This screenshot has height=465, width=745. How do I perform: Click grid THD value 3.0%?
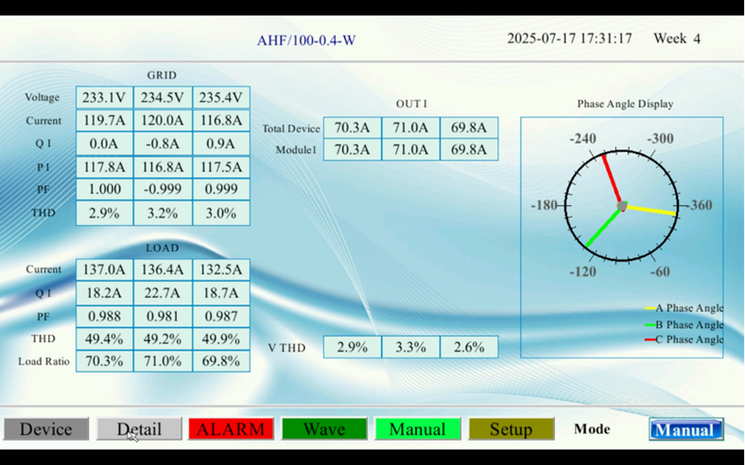tap(221, 213)
